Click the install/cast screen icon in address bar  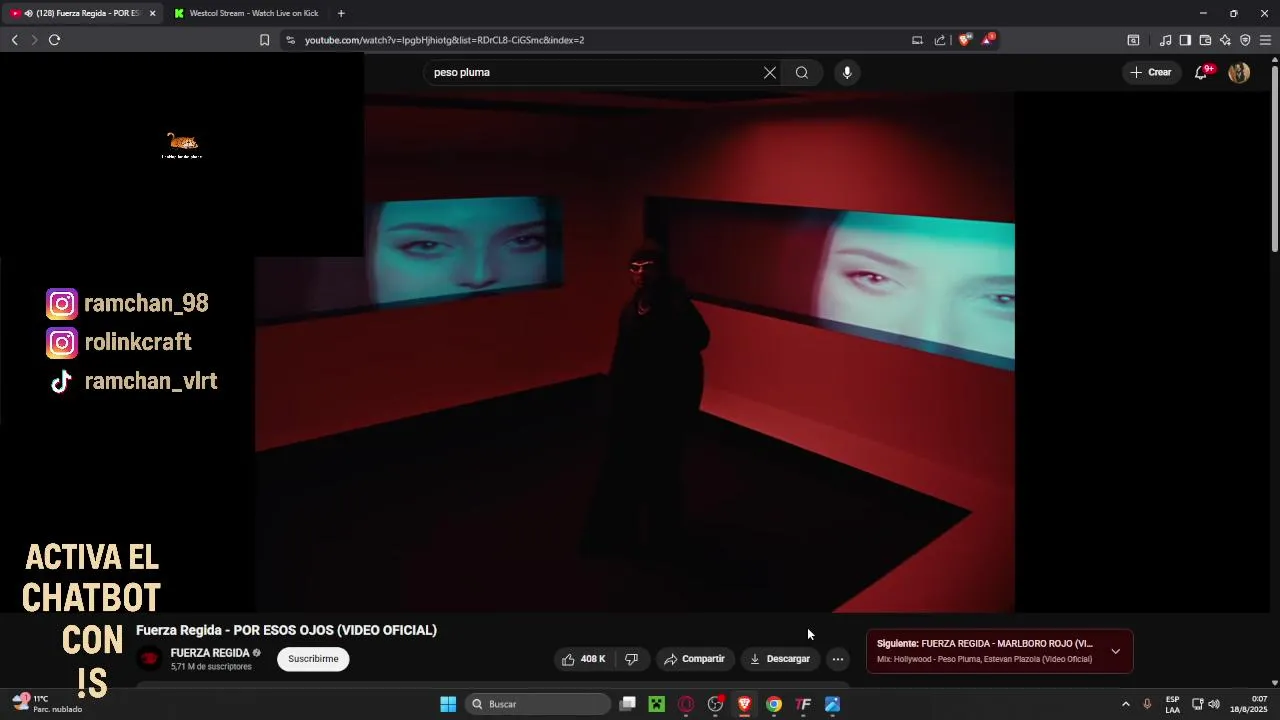[x=917, y=40]
